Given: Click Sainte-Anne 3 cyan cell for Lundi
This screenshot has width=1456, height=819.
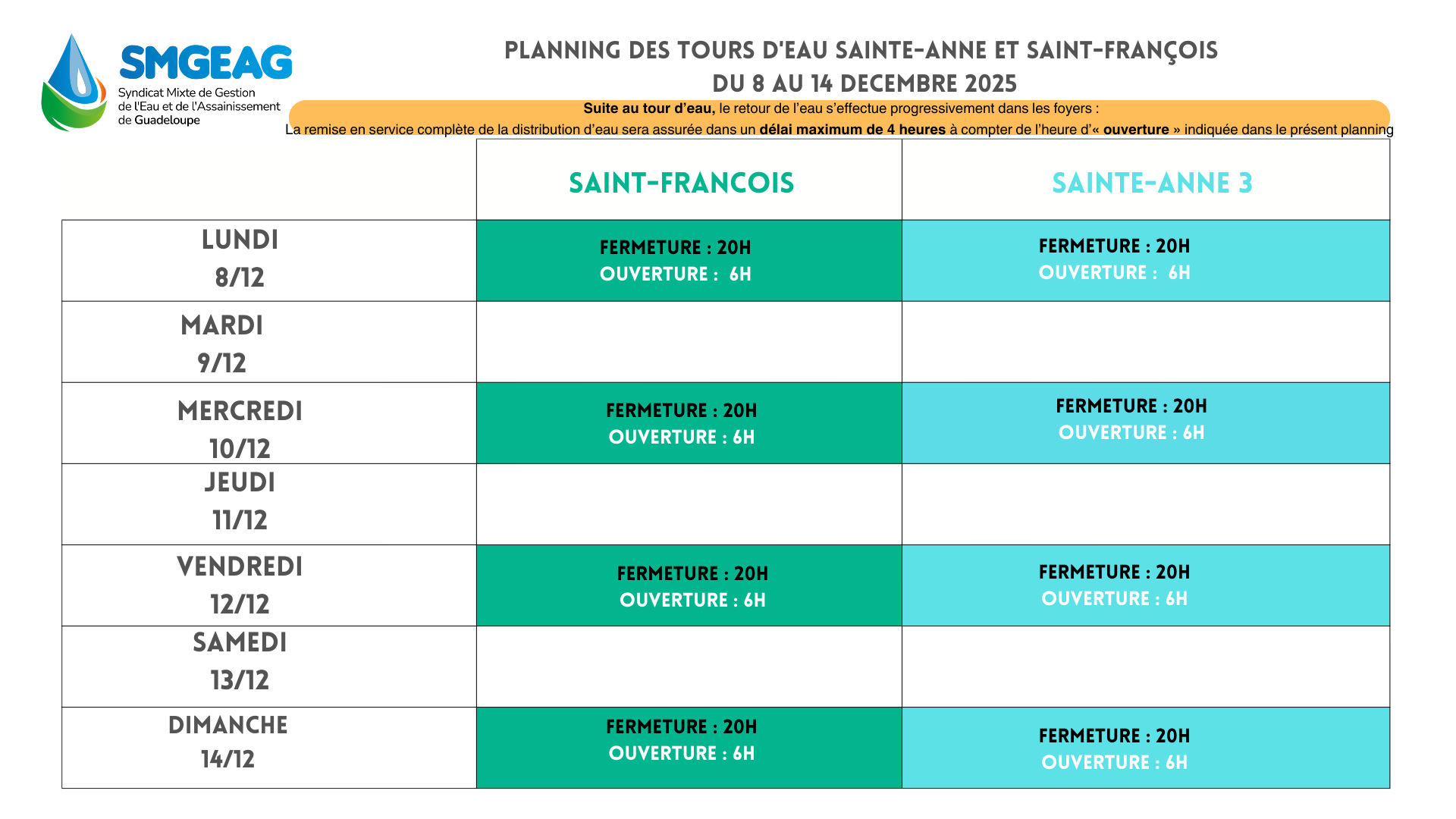Looking at the screenshot, I should coord(1145,260).
